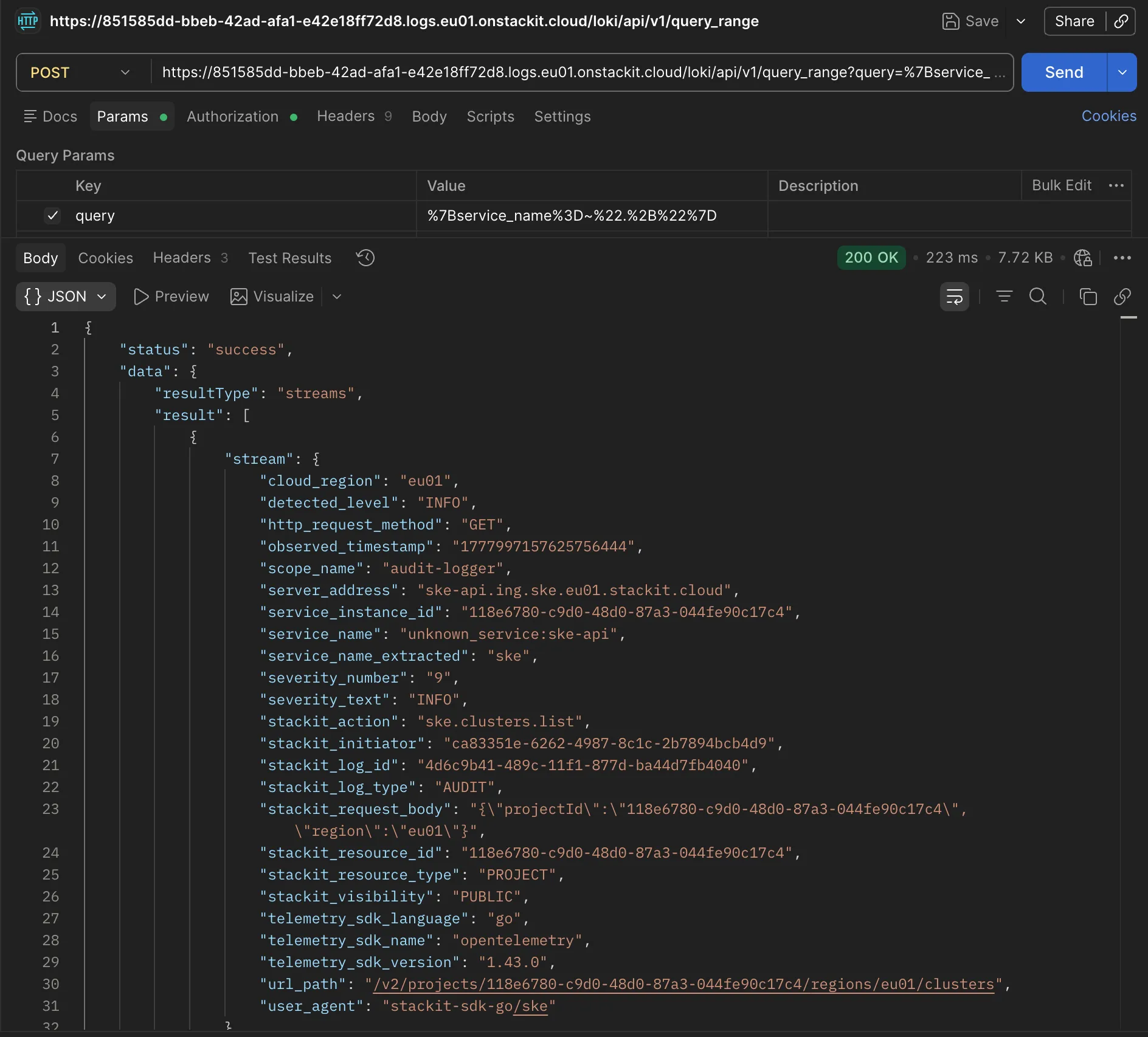Open the Test Results tab
1148x1037 pixels.
point(290,258)
